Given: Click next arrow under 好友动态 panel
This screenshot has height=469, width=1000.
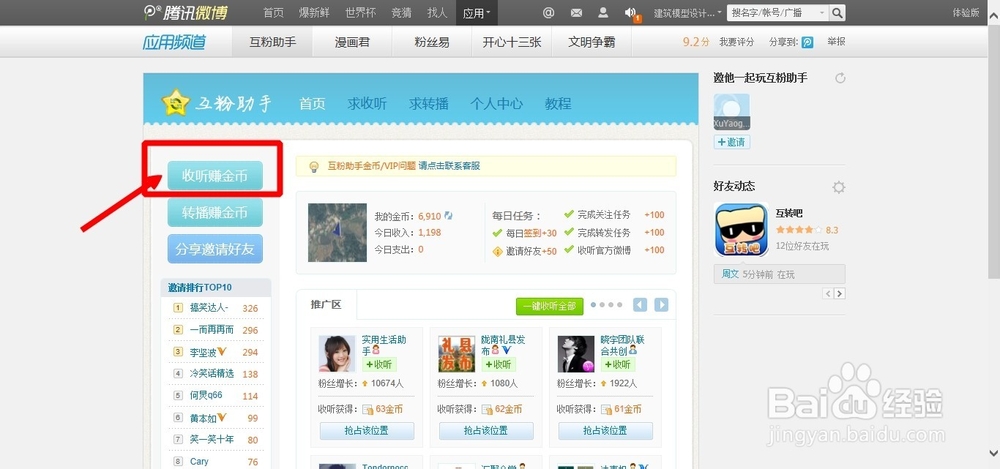Looking at the screenshot, I should [840, 294].
